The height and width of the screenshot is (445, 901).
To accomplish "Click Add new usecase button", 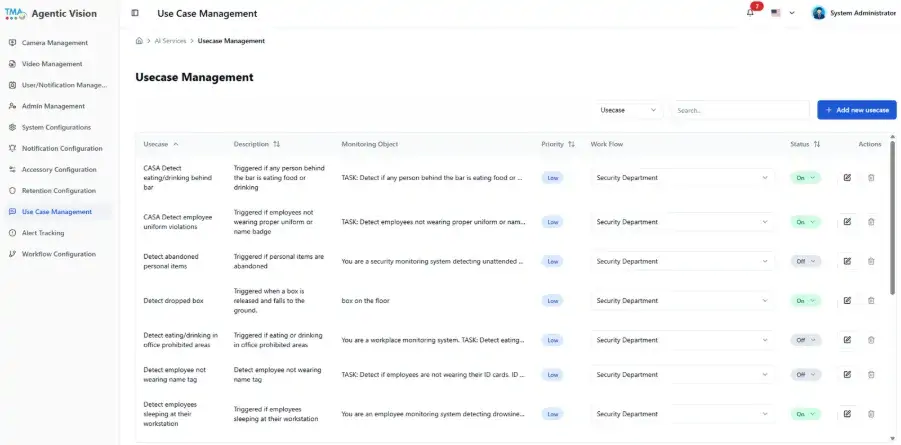I will pos(857,110).
